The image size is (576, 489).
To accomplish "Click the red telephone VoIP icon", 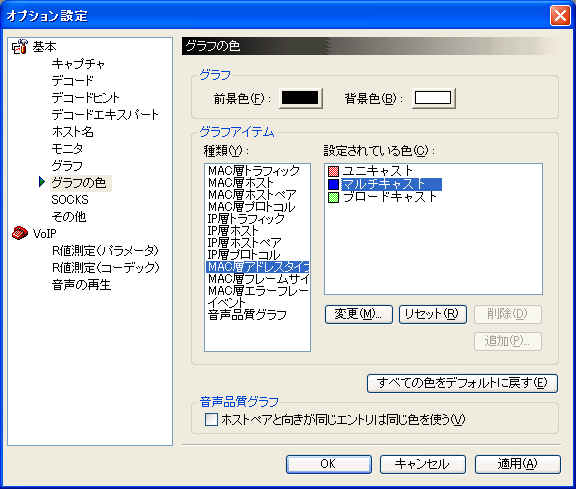I will [20, 233].
